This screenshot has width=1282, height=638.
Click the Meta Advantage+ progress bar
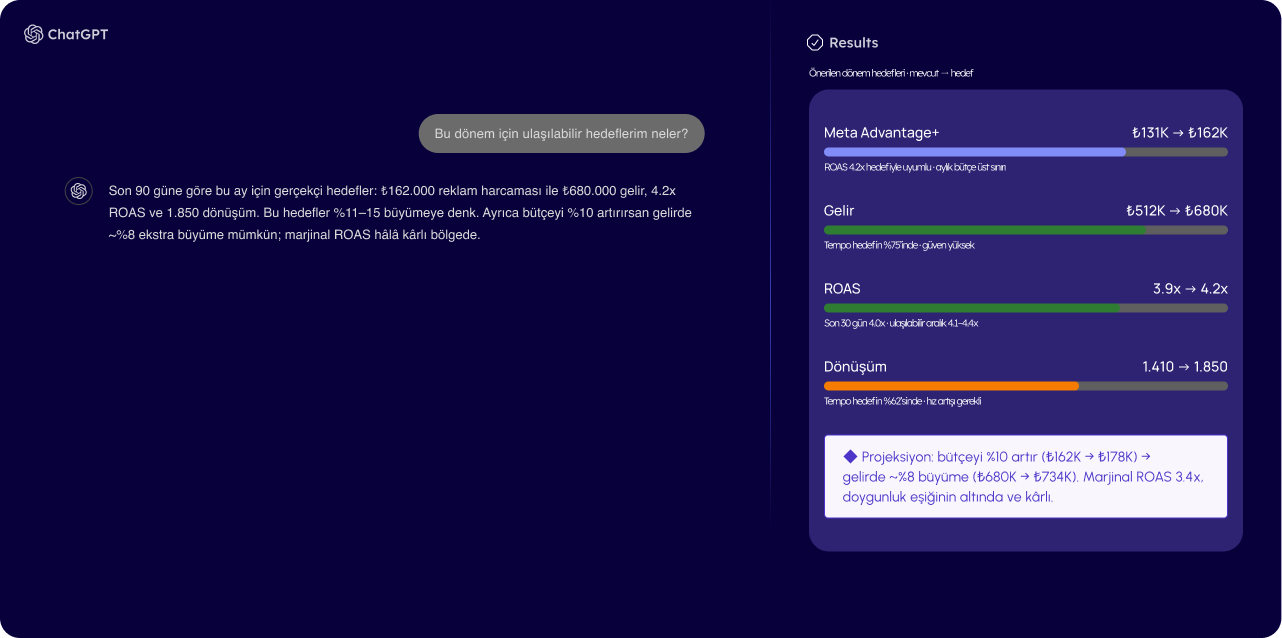coord(1026,152)
